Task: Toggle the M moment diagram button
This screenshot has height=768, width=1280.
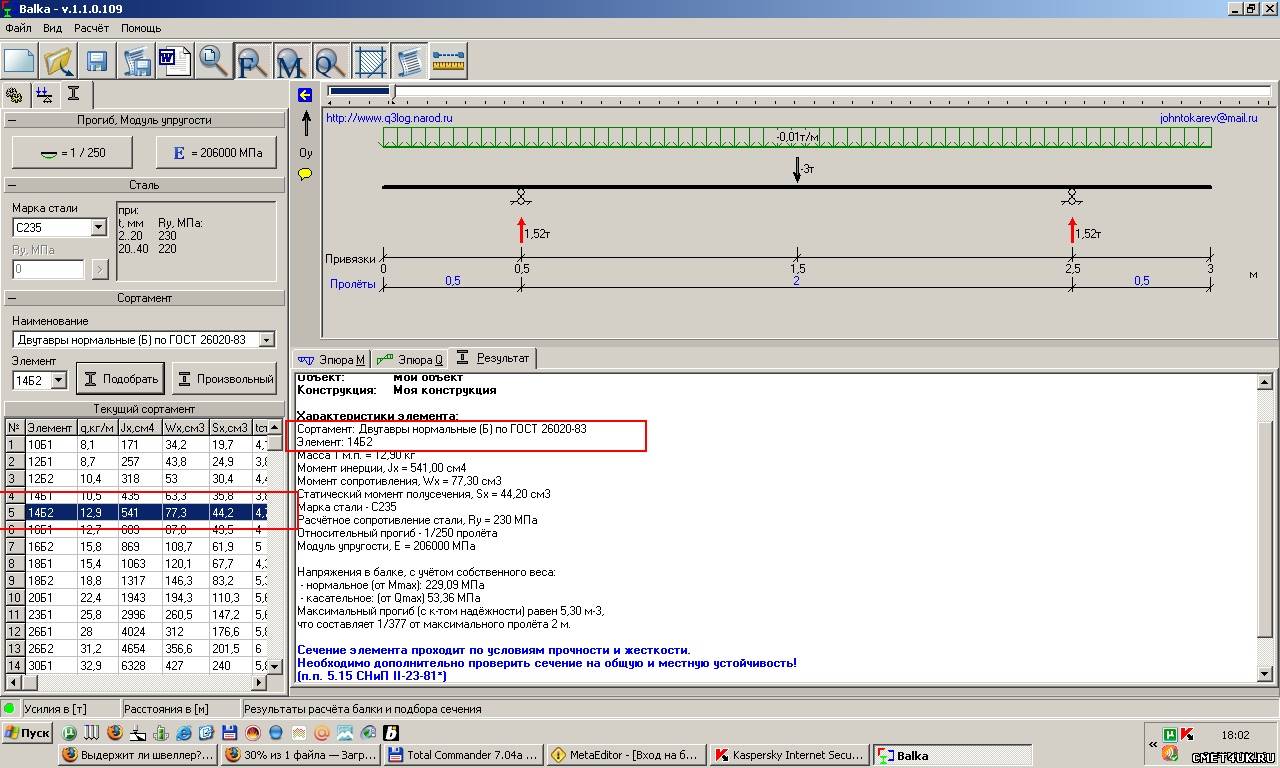Action: coord(290,61)
